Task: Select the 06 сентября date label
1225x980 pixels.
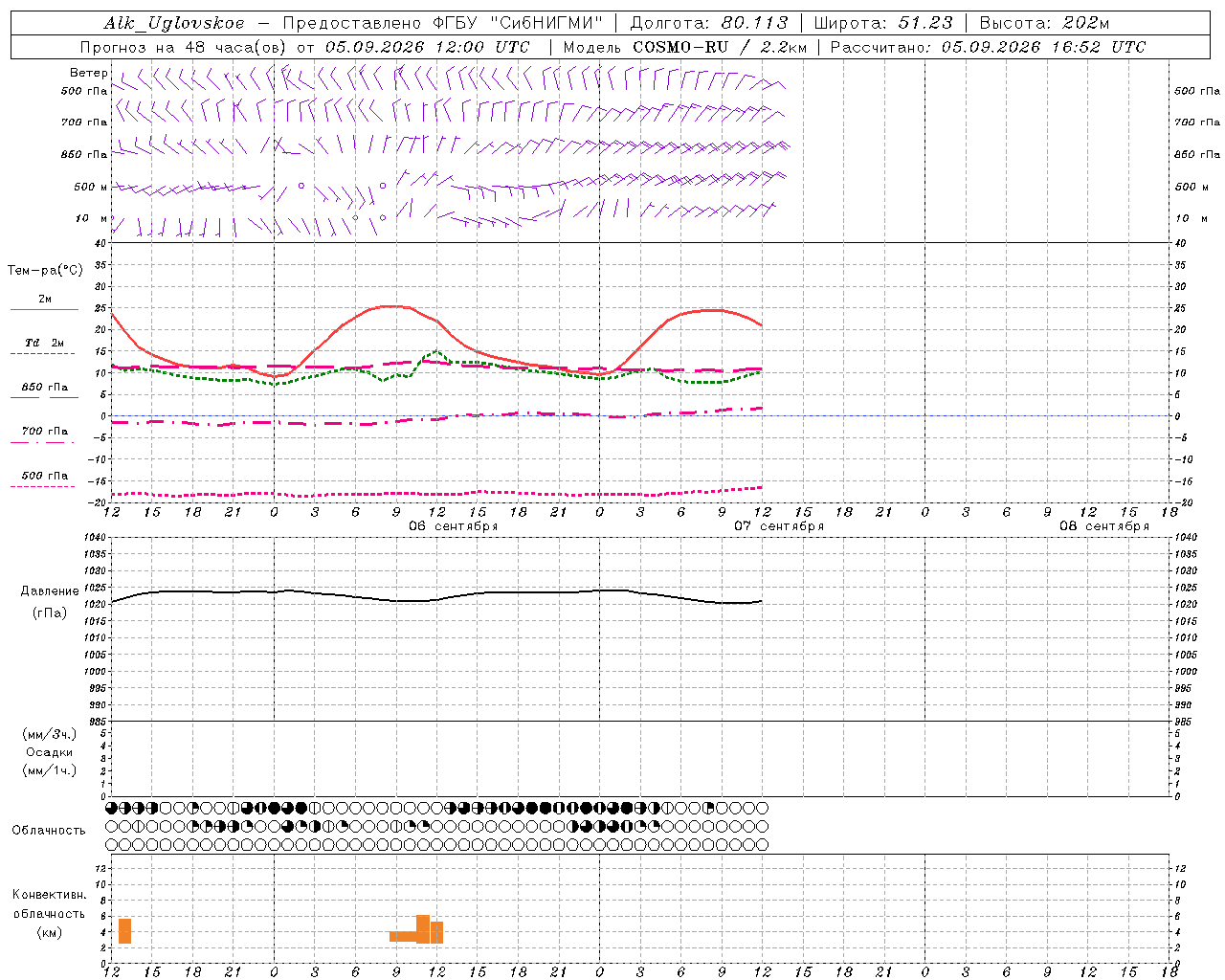Action: pyautogui.click(x=454, y=526)
